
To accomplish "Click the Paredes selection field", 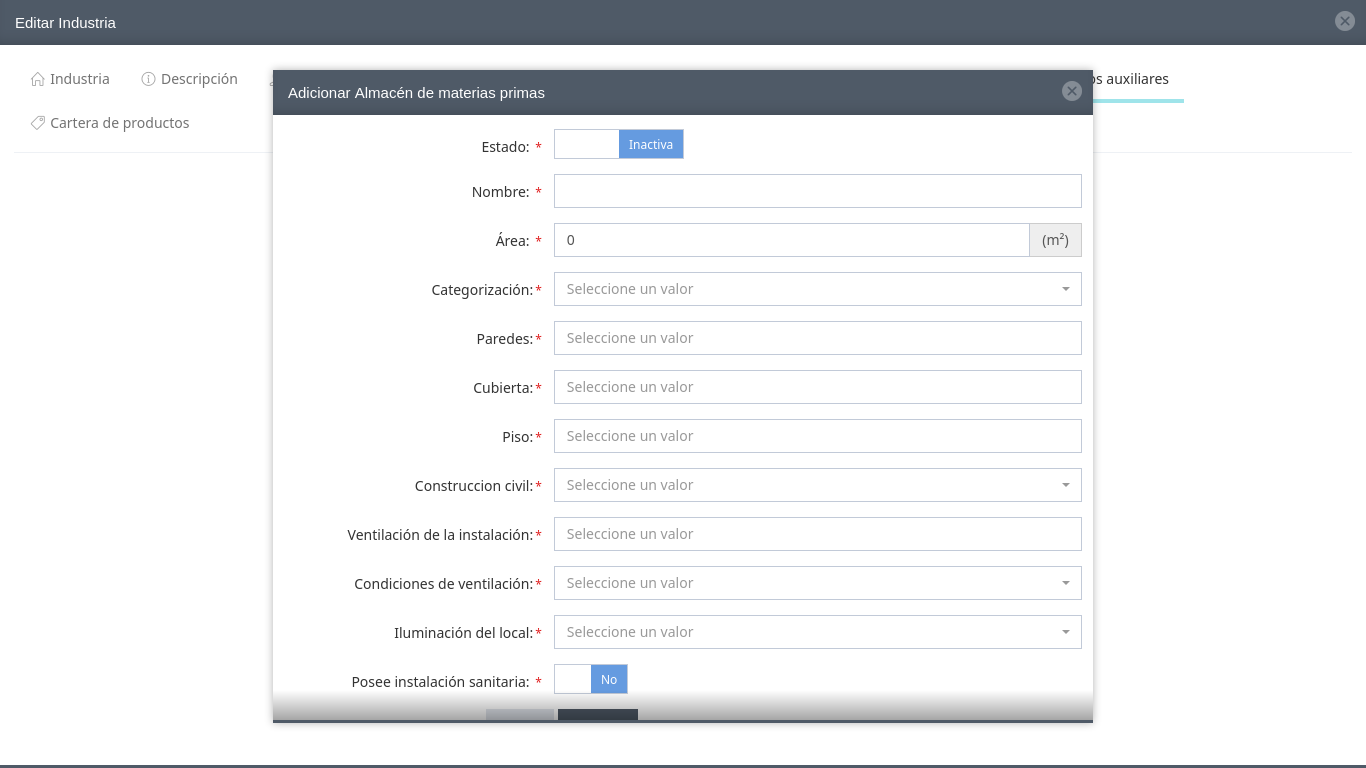I will point(817,338).
